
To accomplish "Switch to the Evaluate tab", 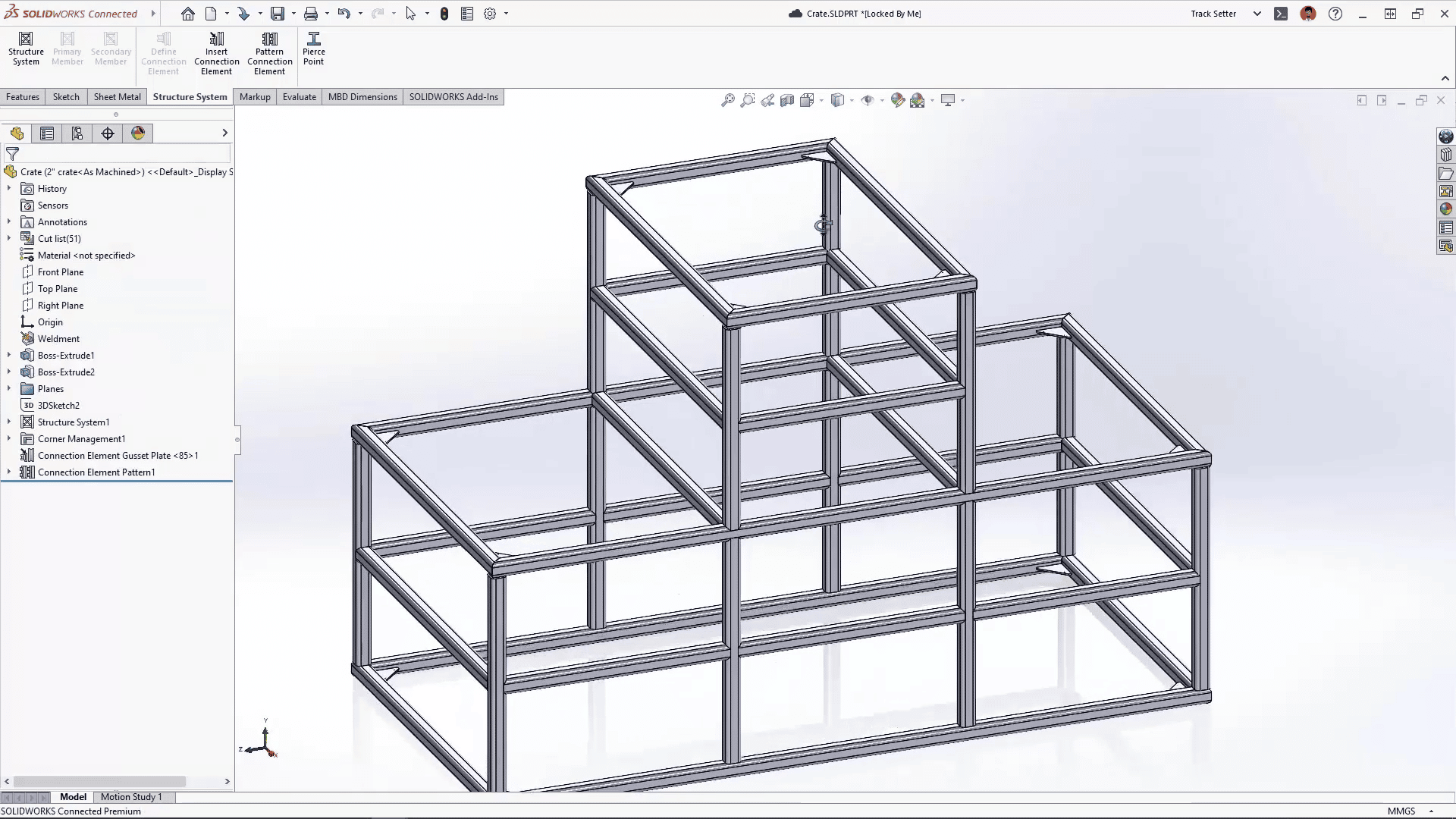I will point(300,96).
